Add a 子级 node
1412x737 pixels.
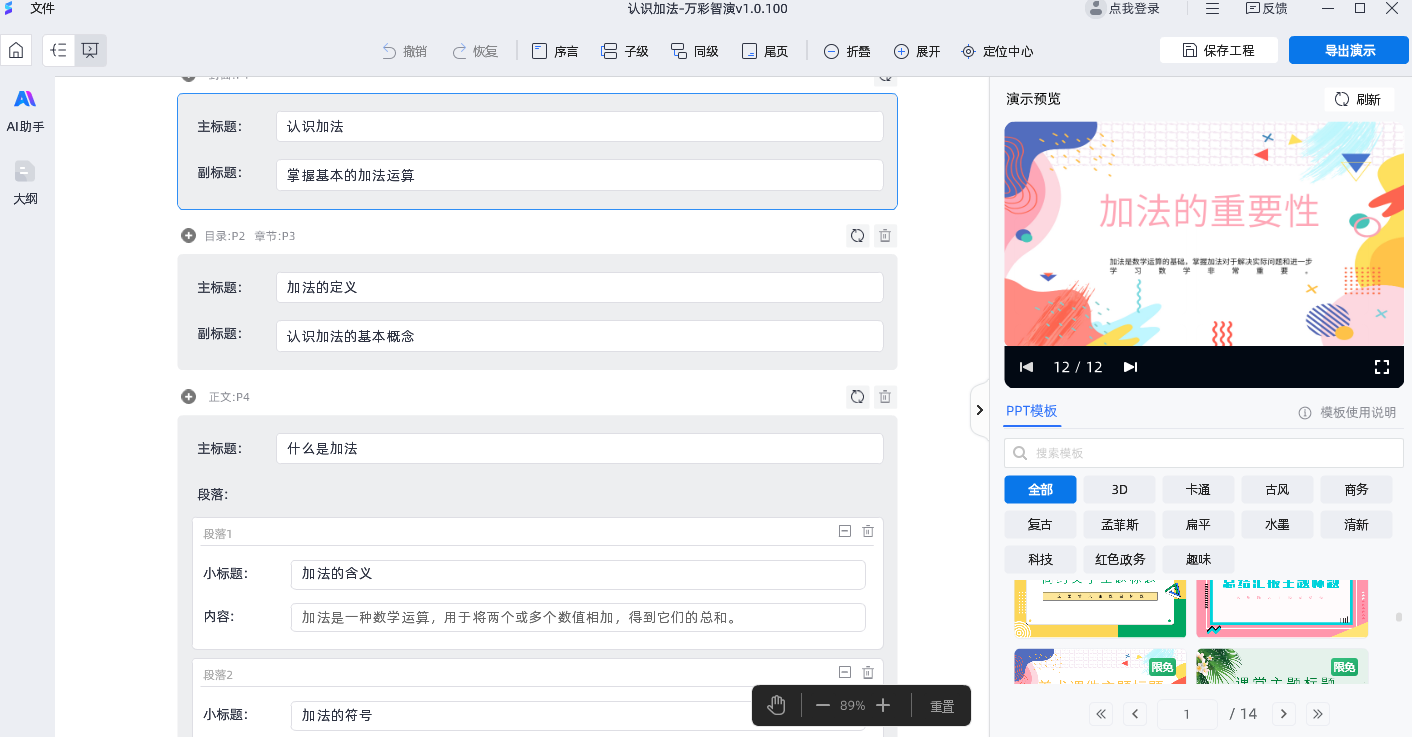pos(625,51)
